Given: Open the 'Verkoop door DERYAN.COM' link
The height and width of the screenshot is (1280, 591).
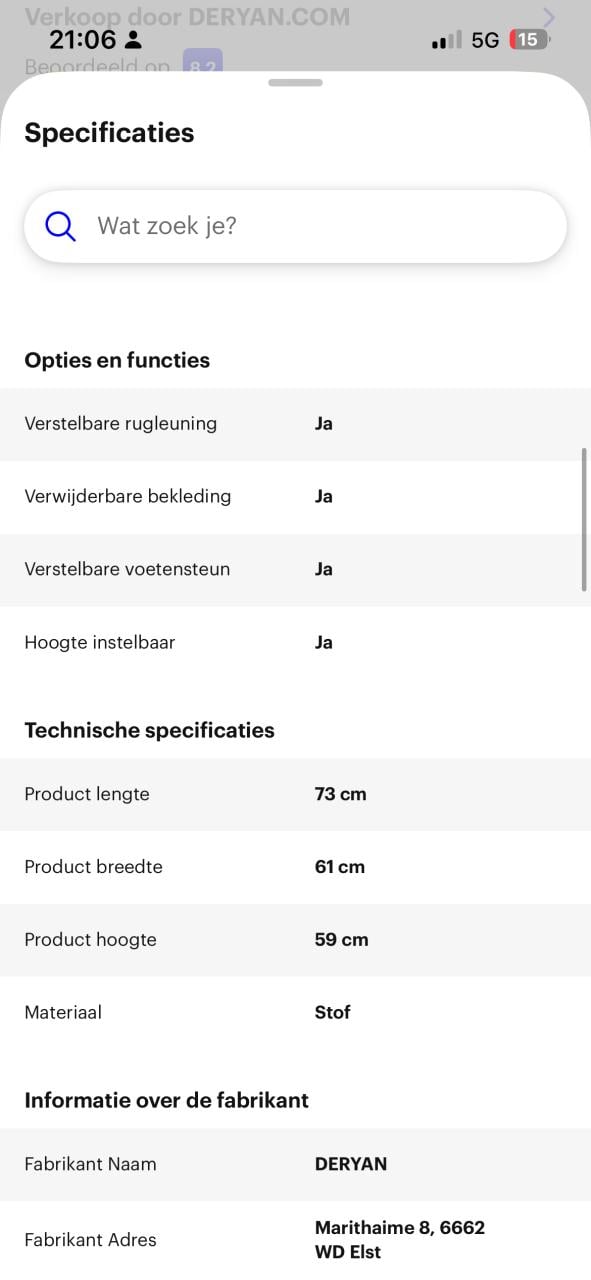Looking at the screenshot, I should pos(187,17).
